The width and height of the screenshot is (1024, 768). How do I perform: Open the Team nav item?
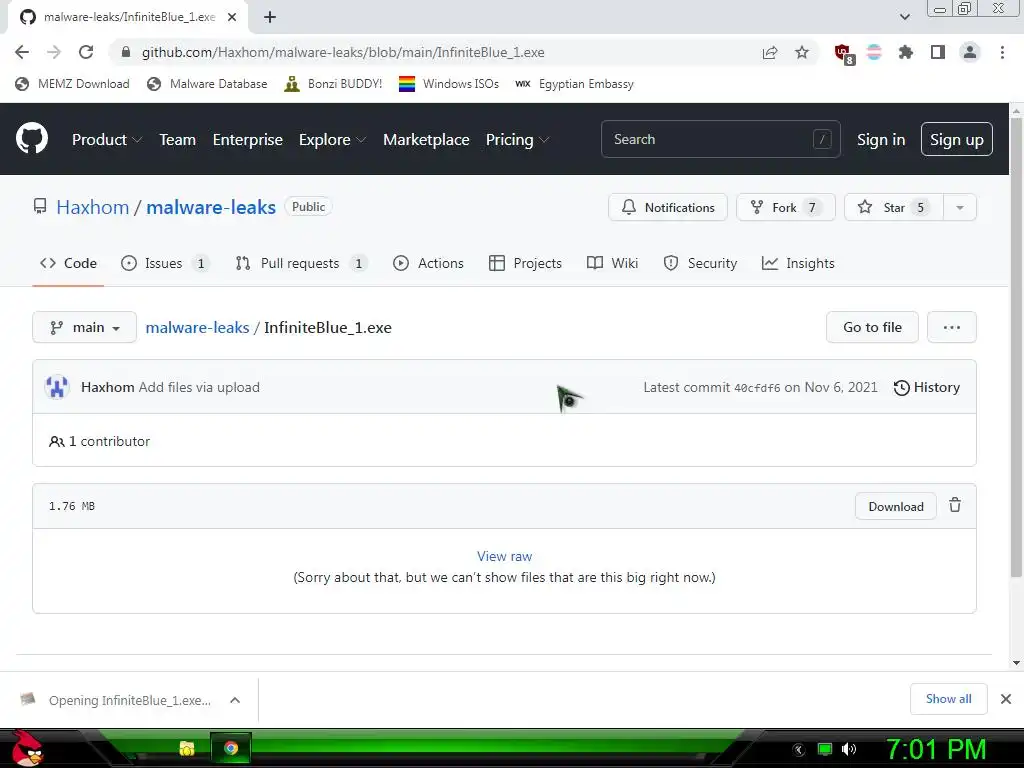coord(178,139)
